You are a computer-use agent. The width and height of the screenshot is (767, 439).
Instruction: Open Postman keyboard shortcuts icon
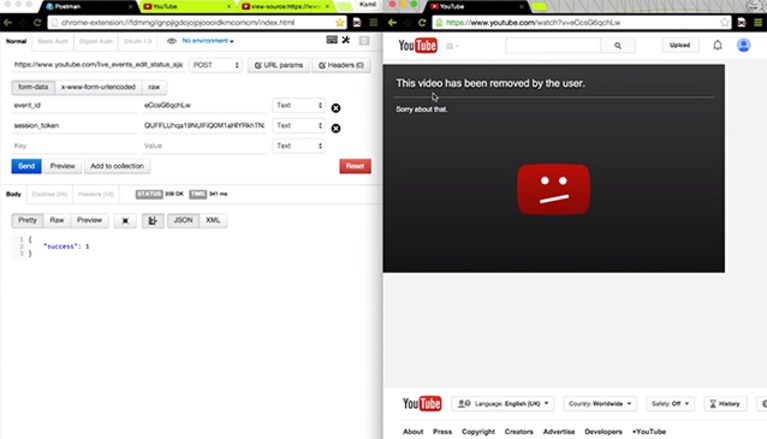[x=332, y=40]
